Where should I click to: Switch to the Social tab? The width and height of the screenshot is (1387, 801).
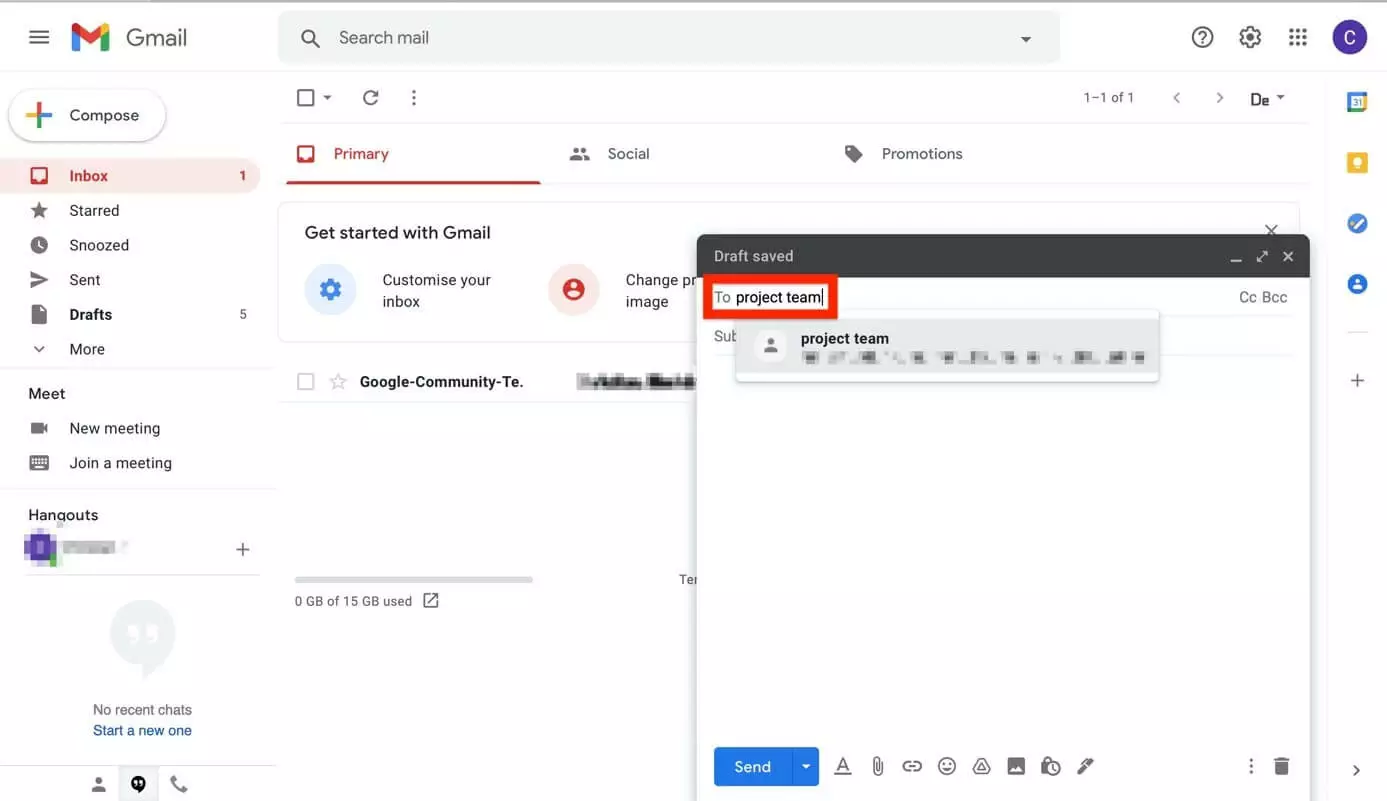coord(628,154)
